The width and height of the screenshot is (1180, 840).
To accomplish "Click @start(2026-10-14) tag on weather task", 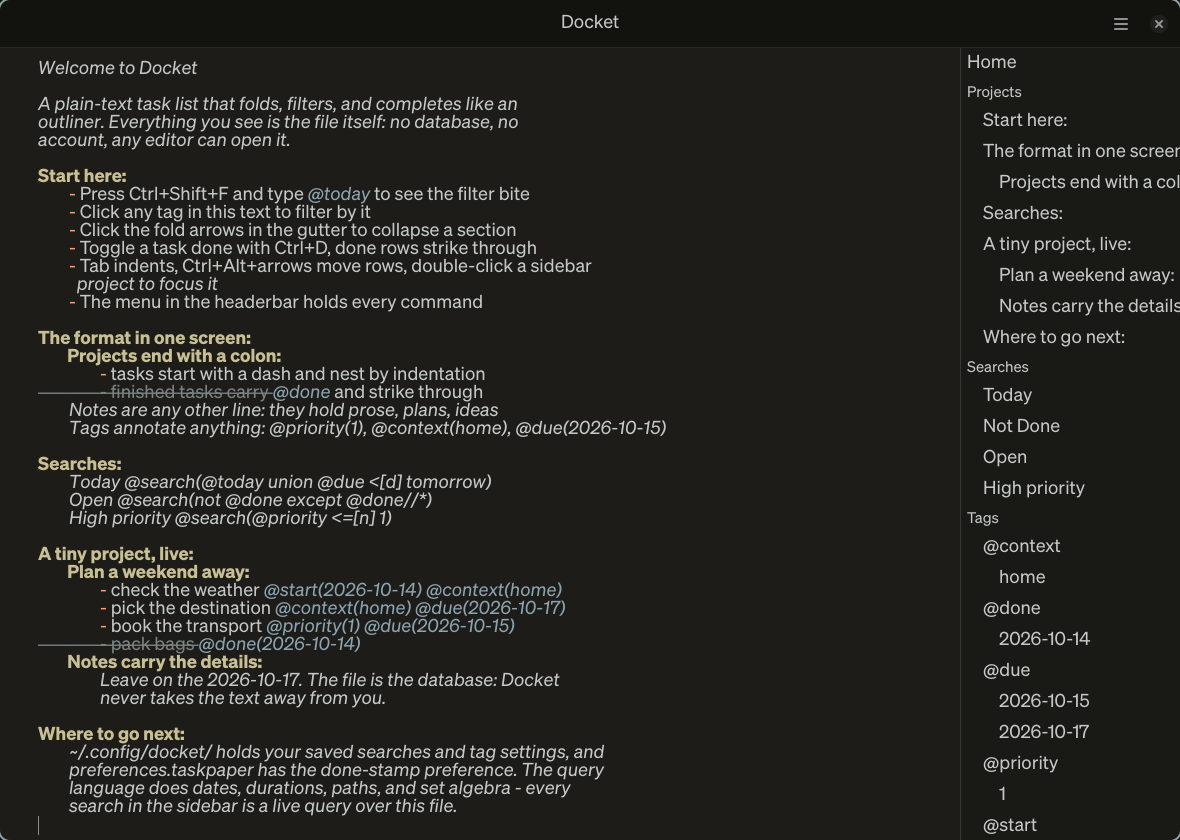I will [342, 590].
